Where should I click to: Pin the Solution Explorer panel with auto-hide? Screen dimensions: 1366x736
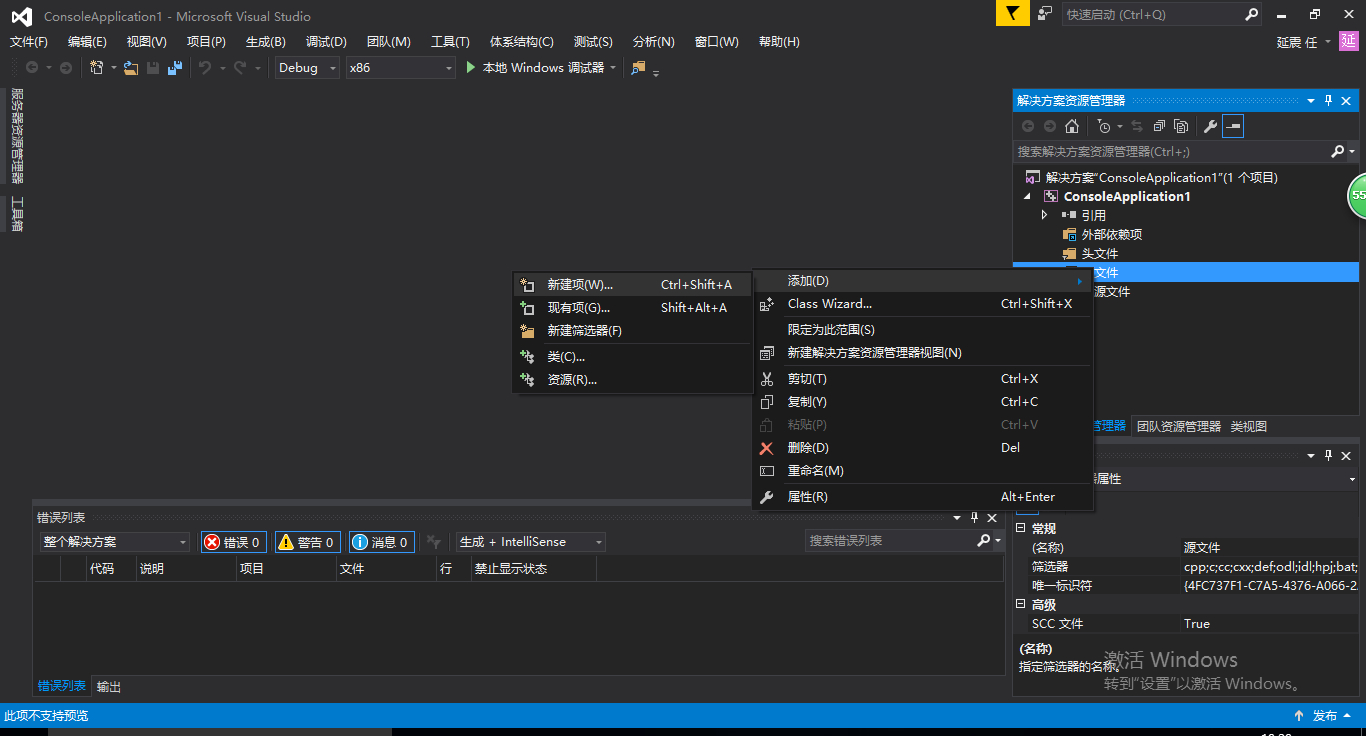[1329, 101]
